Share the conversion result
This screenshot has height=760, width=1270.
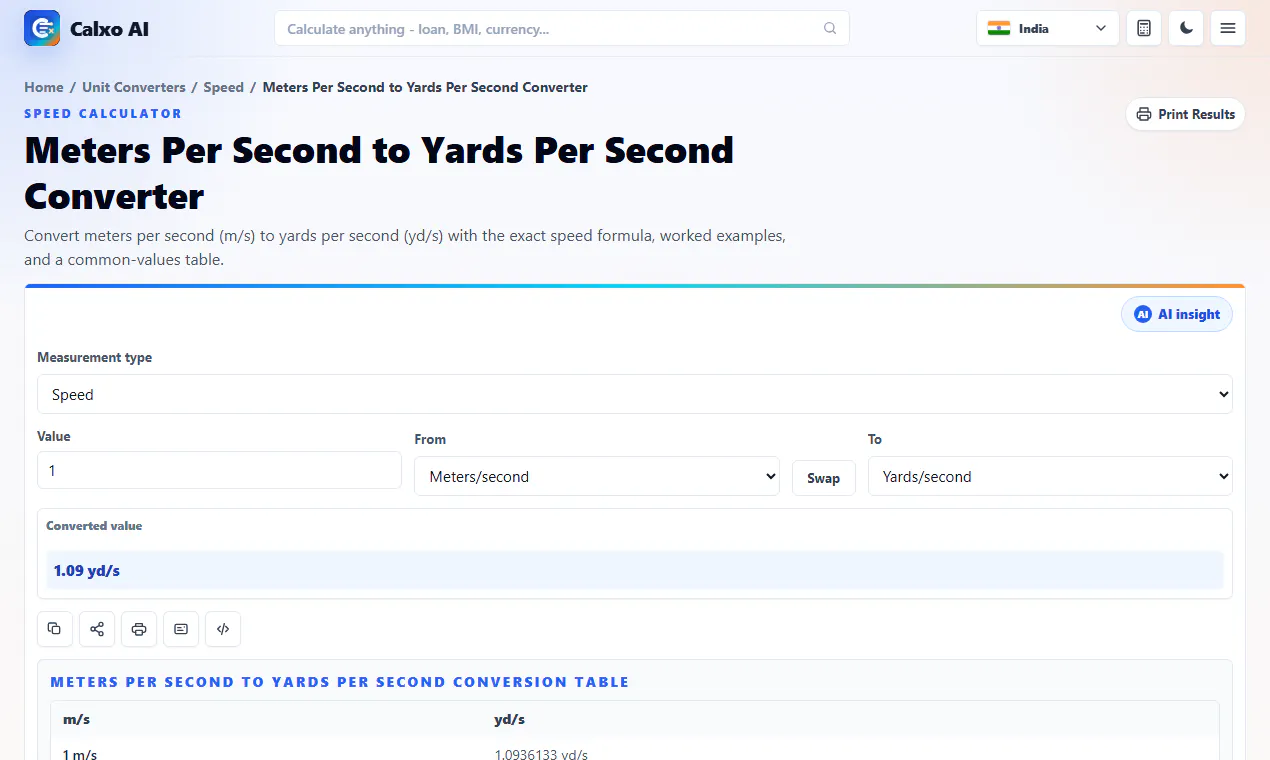pyautogui.click(x=97, y=629)
